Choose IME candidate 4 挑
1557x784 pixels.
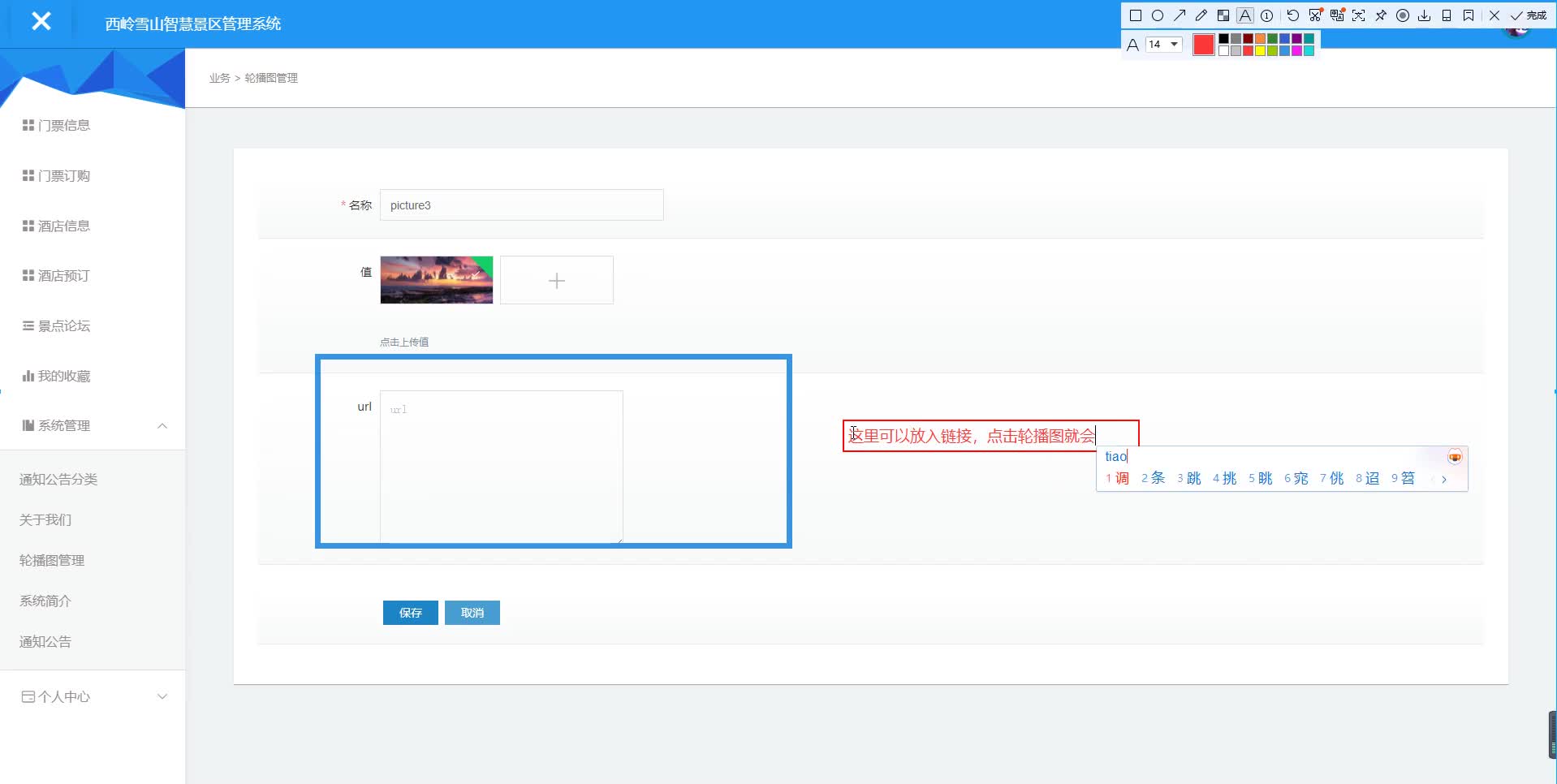1224,478
